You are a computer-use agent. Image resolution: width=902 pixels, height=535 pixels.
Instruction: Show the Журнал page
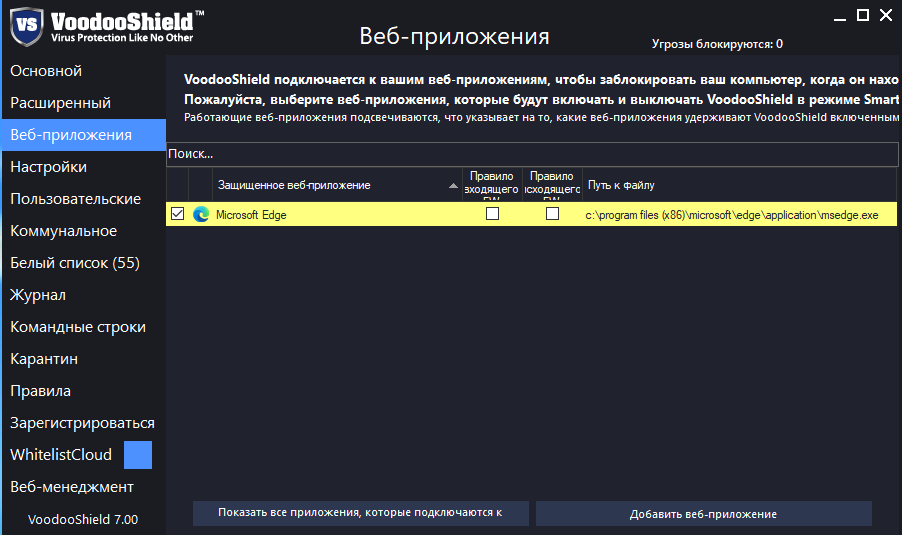tap(38, 295)
